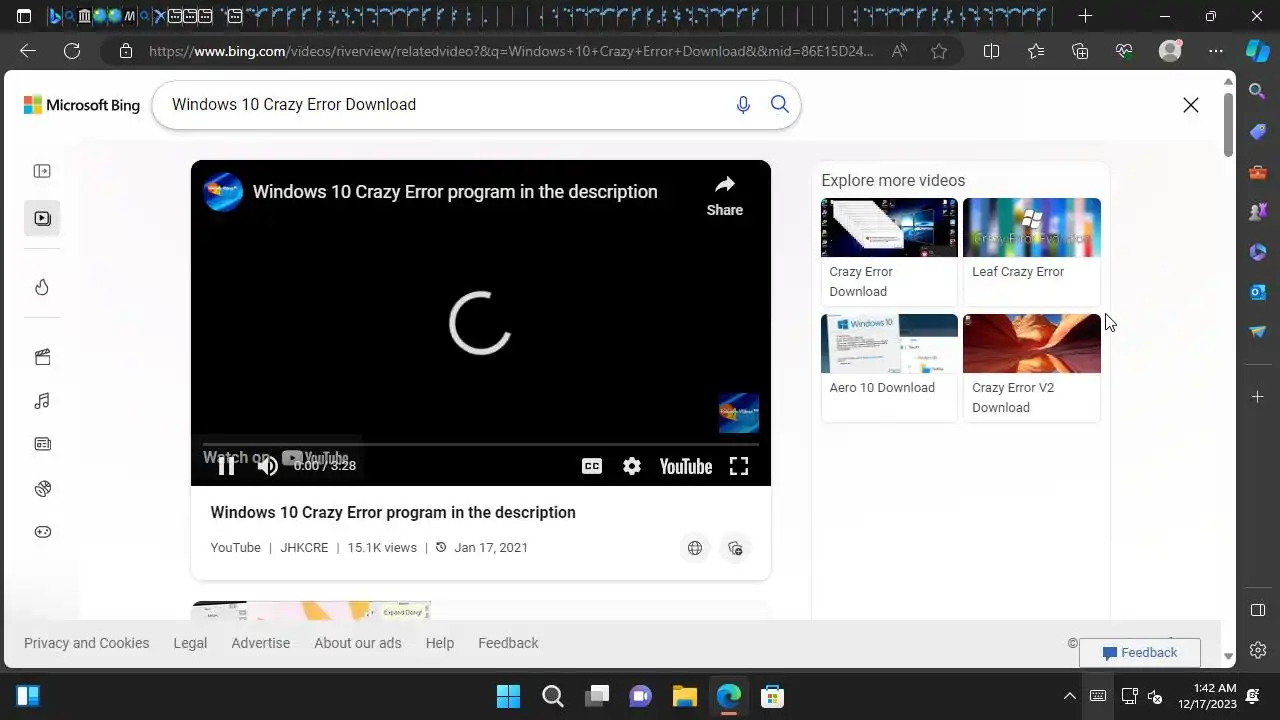The height and width of the screenshot is (720, 1280).
Task: Show hidden system tray icons
Action: (1070, 696)
